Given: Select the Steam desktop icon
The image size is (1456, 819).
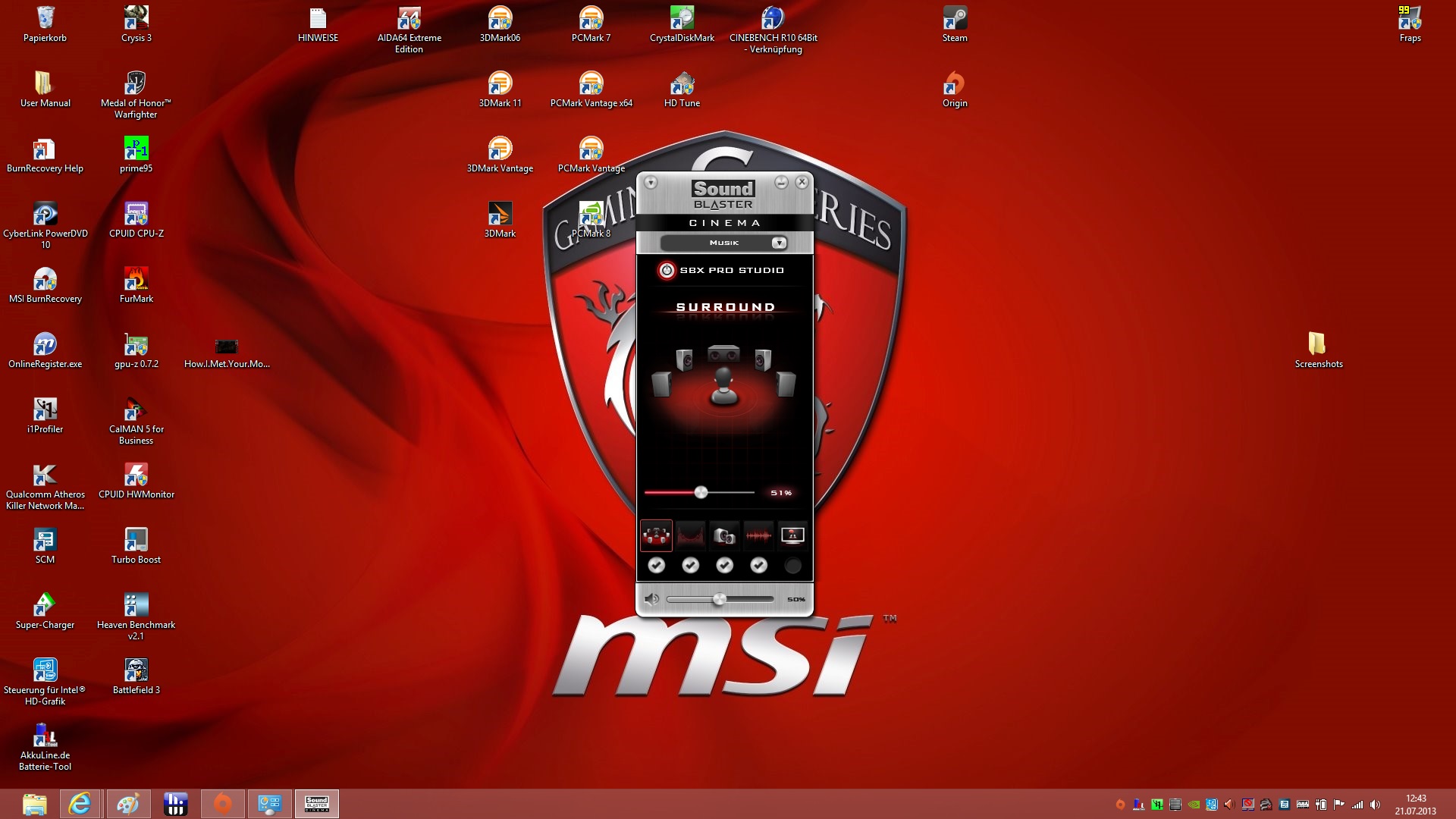Looking at the screenshot, I should click(955, 24).
